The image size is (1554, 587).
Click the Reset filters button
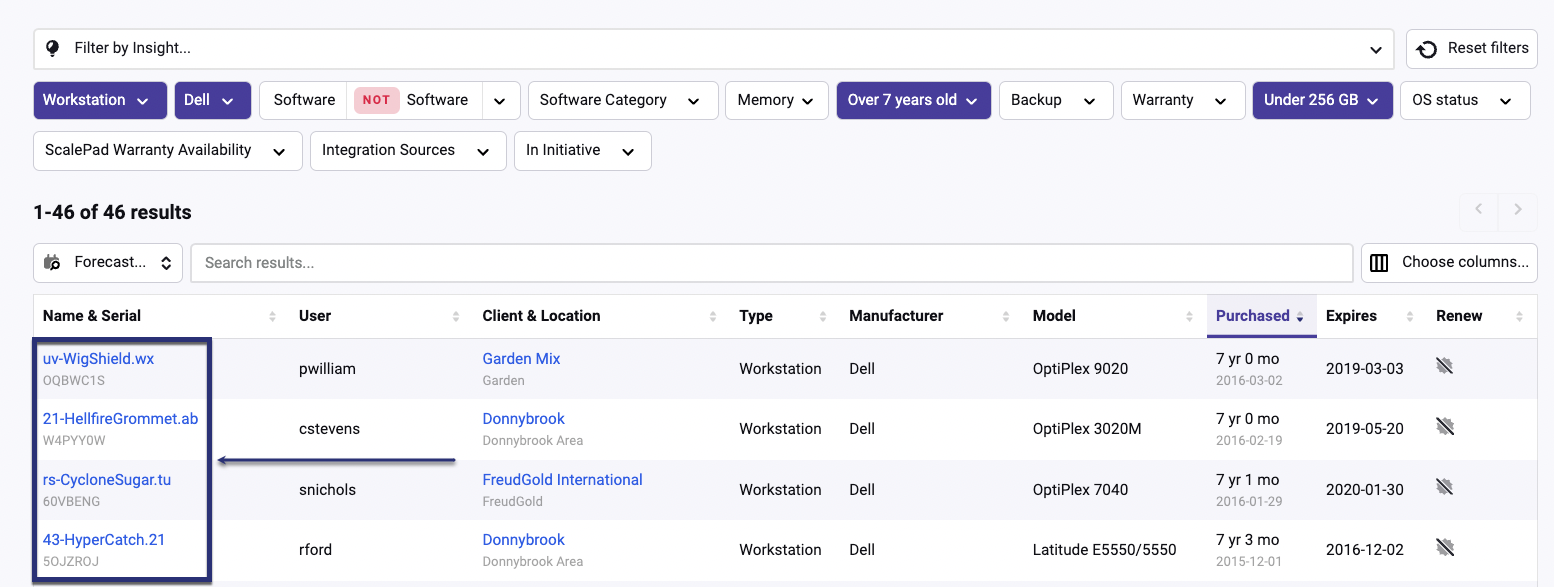tap(1472, 48)
